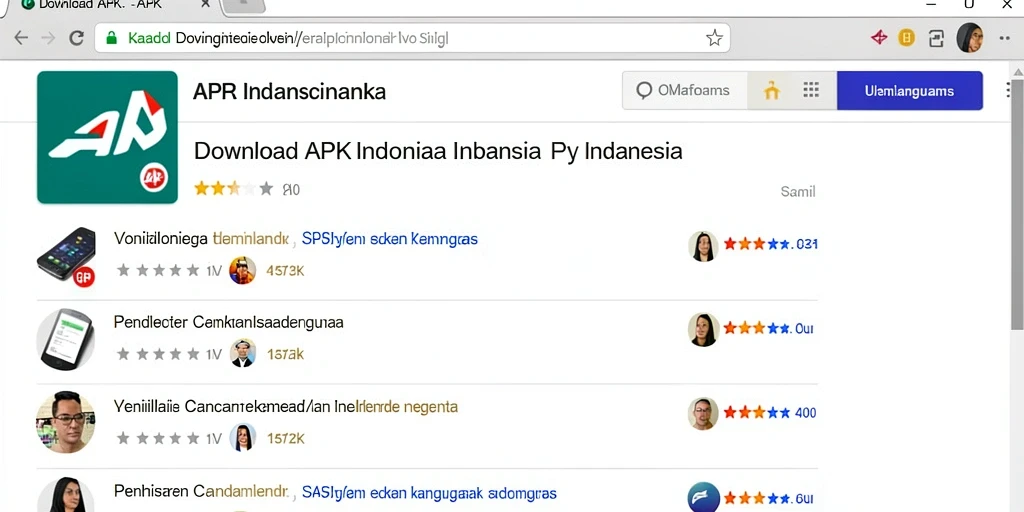Open the vertical dots beside Ulemlanguams

(1010, 90)
